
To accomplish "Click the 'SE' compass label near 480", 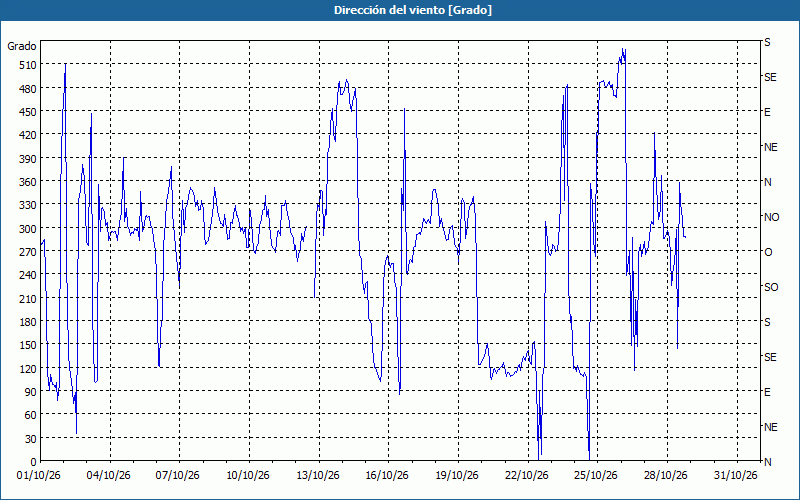I will [x=770, y=78].
